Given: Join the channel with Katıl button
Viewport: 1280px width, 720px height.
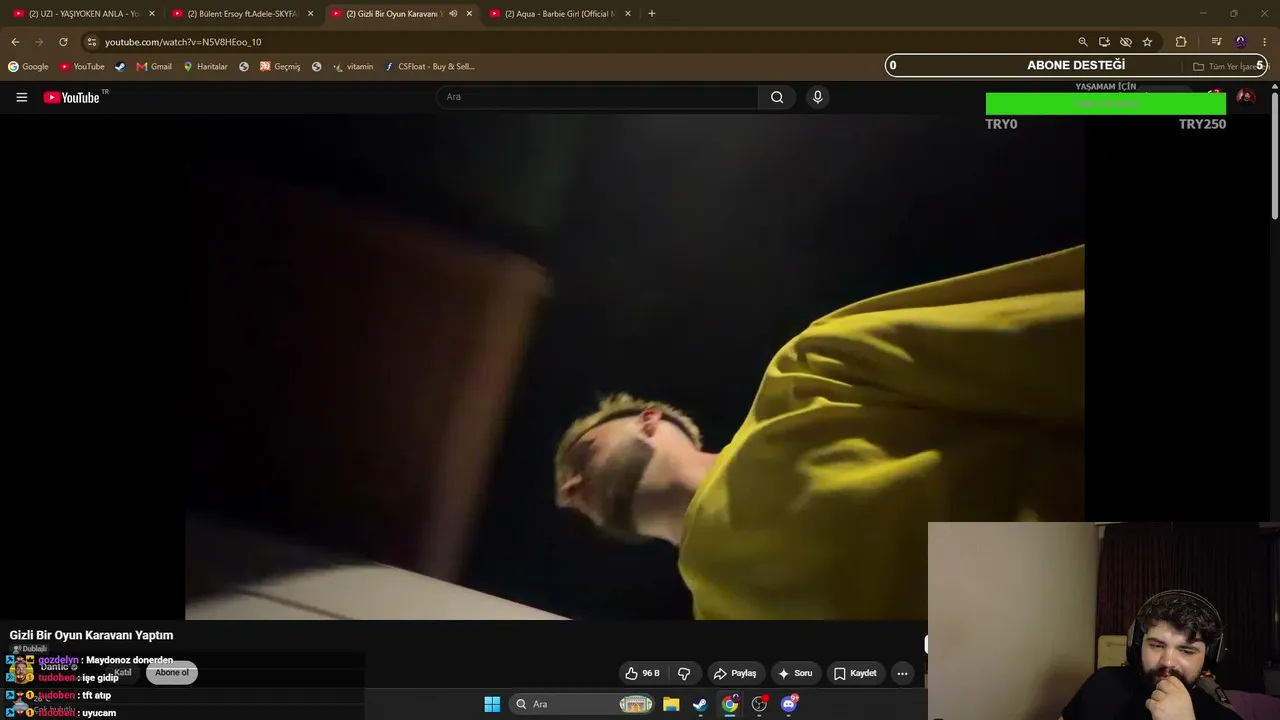Looking at the screenshot, I should click(123, 673).
